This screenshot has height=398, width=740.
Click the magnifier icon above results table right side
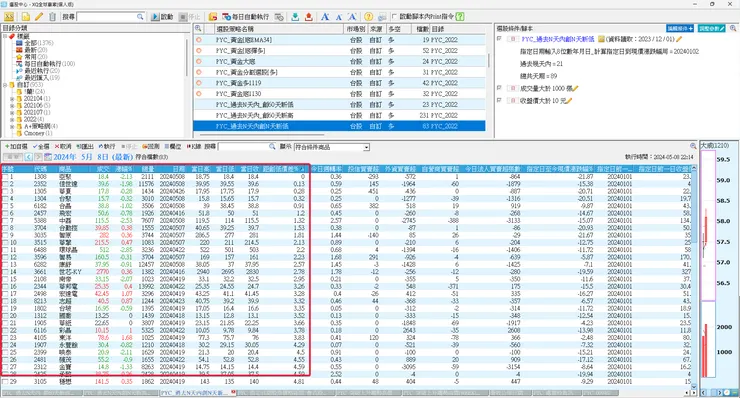(693, 146)
